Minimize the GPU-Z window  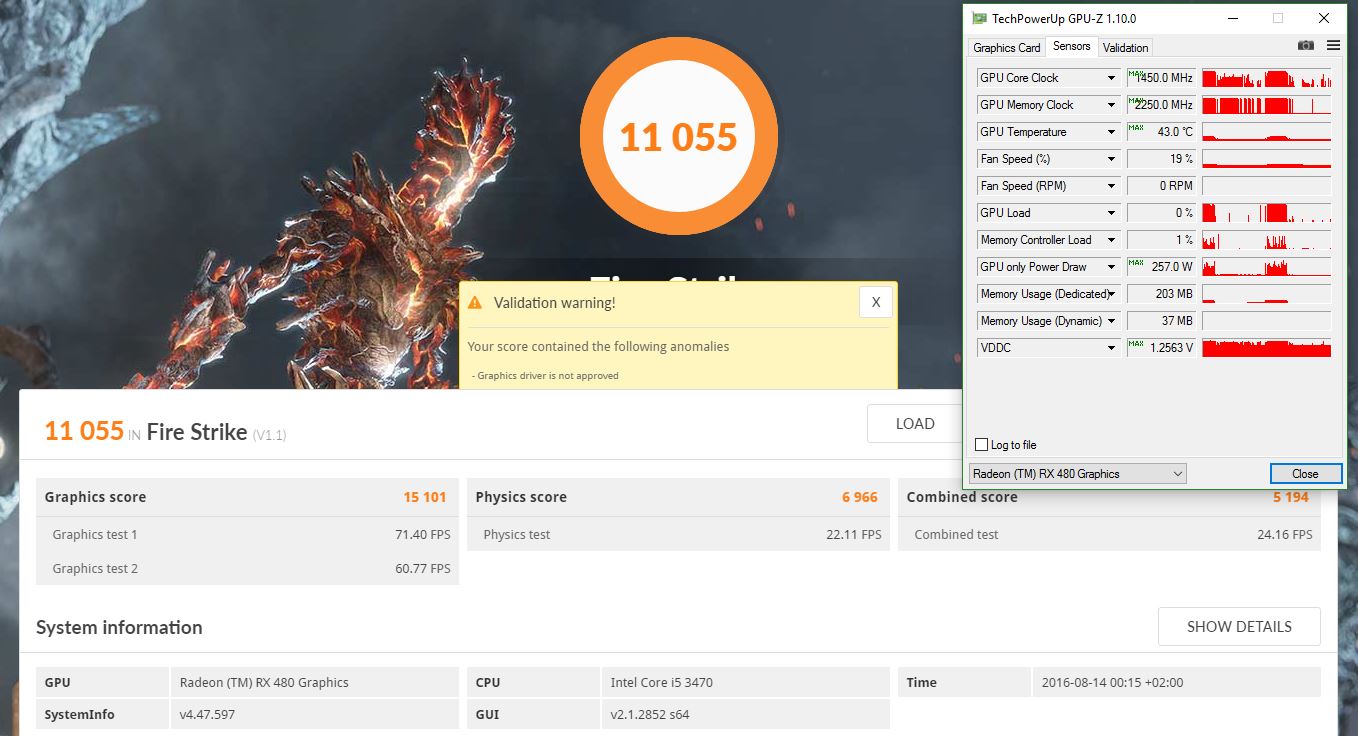click(1232, 18)
